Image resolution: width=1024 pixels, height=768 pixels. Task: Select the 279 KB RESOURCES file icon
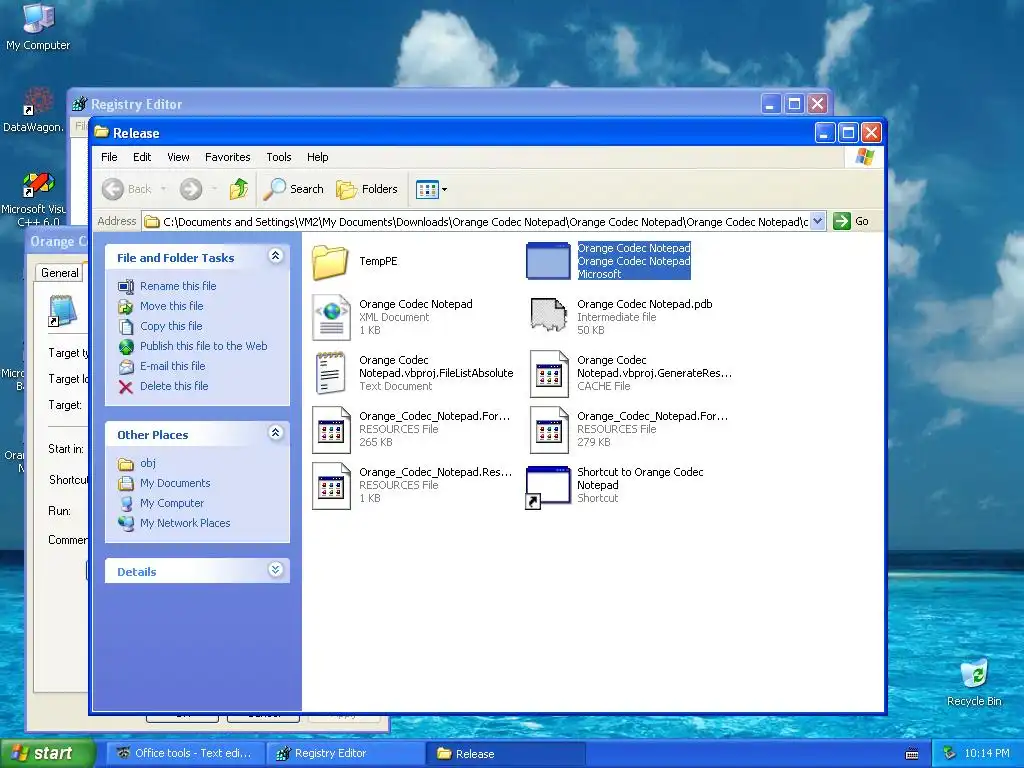(x=549, y=430)
